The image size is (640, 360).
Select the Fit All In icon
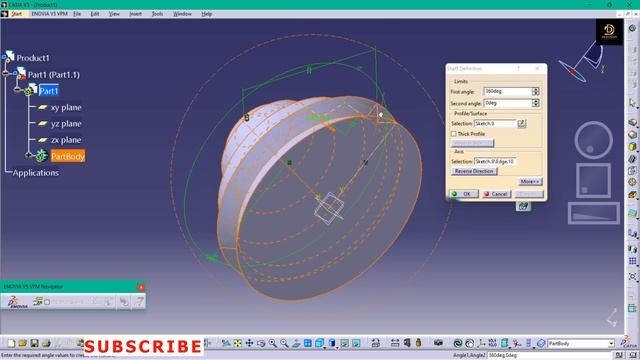tap(238, 343)
